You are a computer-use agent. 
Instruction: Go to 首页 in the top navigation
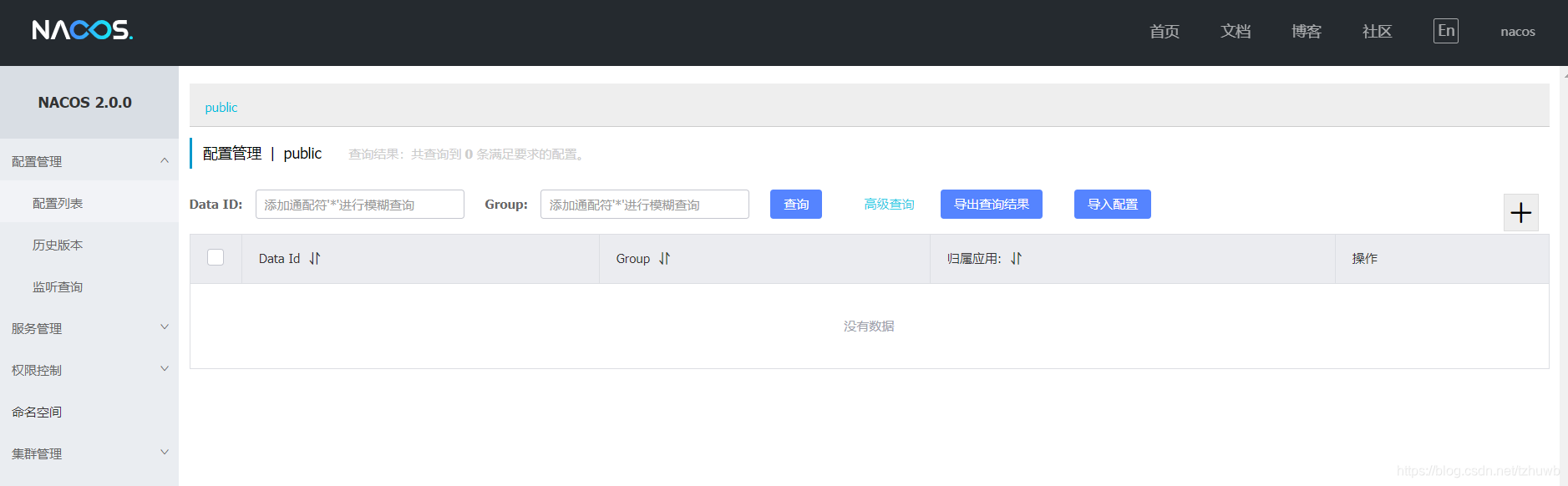(1165, 32)
